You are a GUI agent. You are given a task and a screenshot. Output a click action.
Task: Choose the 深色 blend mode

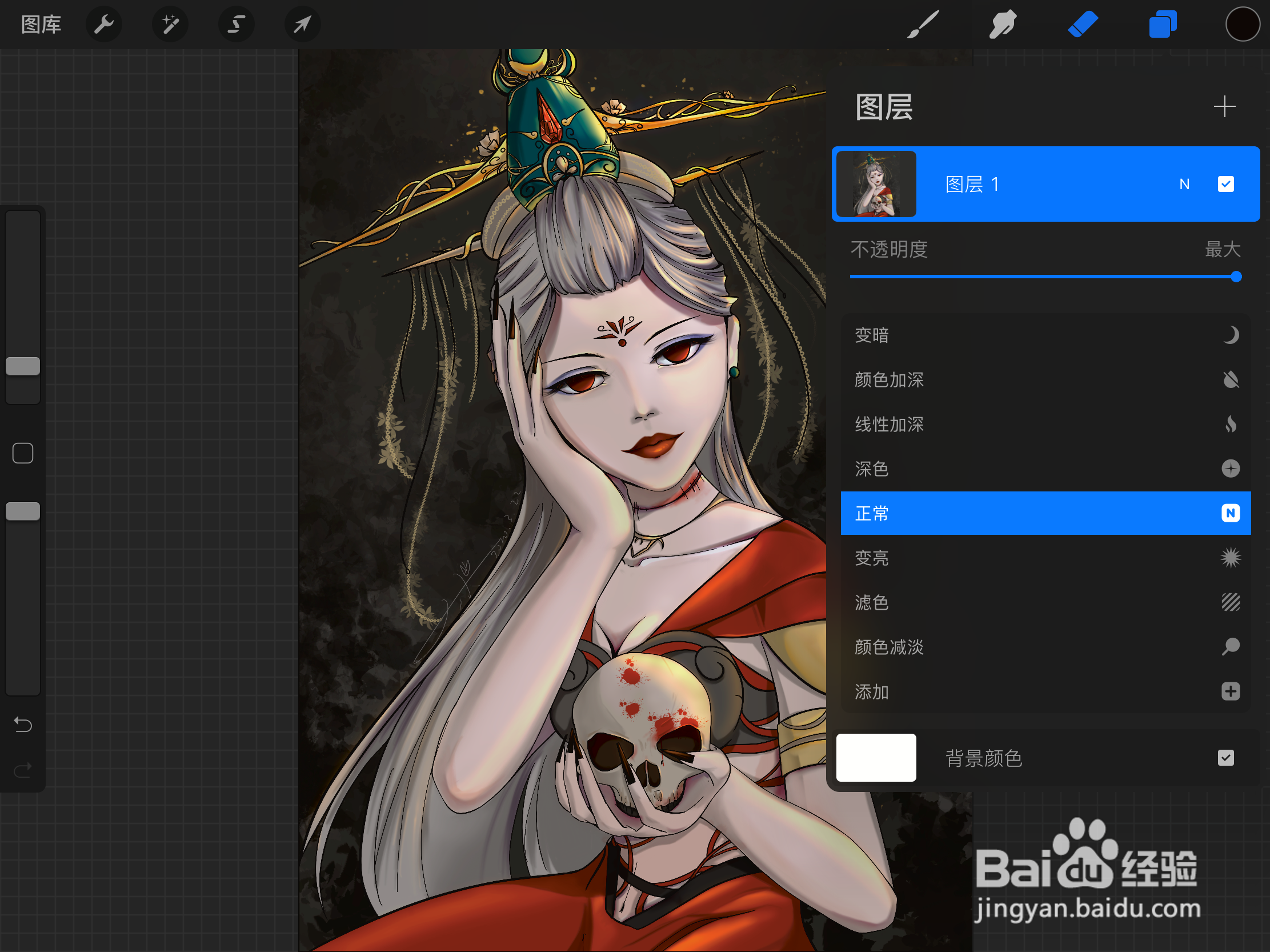(x=1045, y=469)
